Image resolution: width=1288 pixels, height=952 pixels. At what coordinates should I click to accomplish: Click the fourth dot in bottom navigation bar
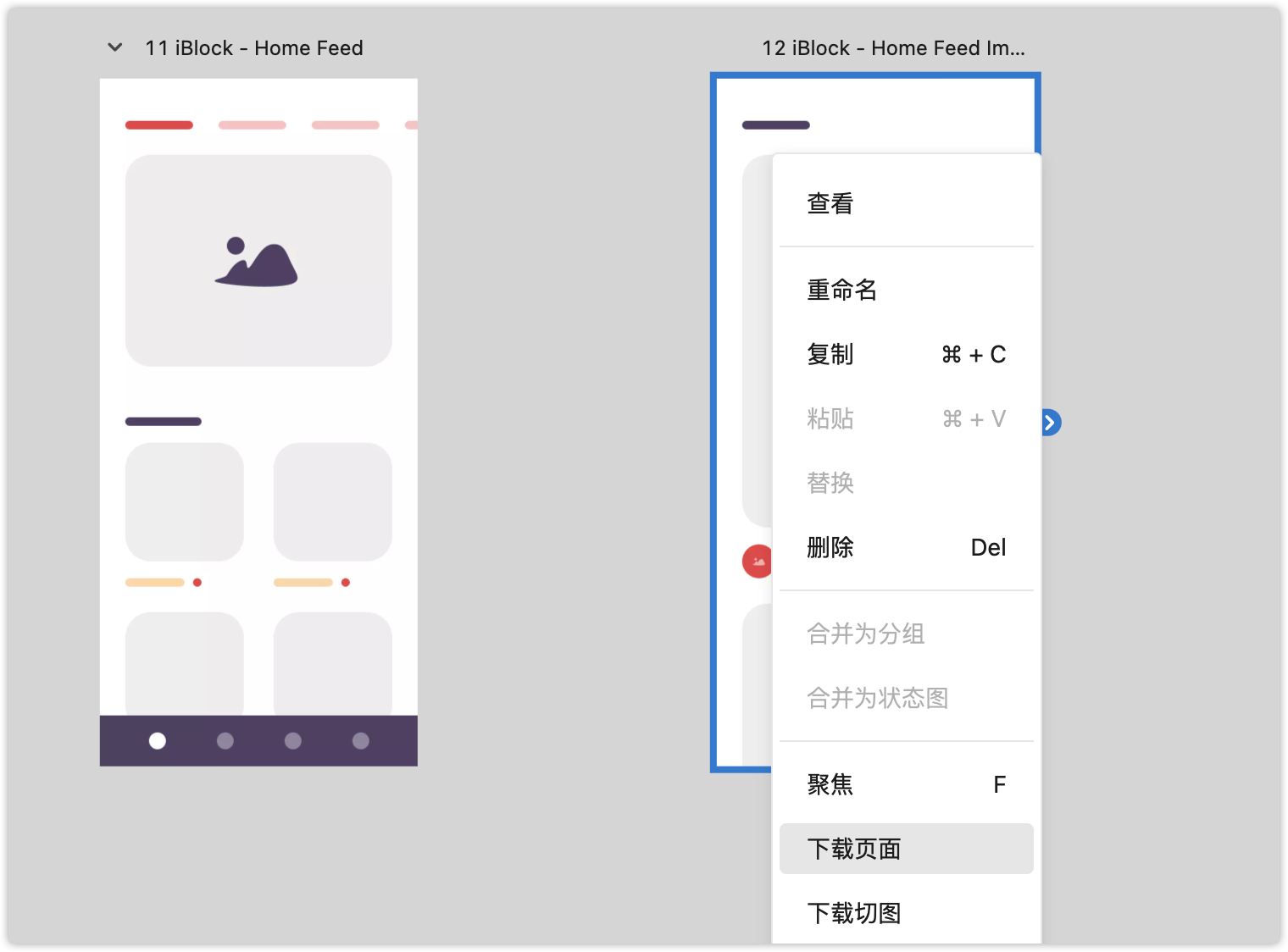click(x=361, y=741)
